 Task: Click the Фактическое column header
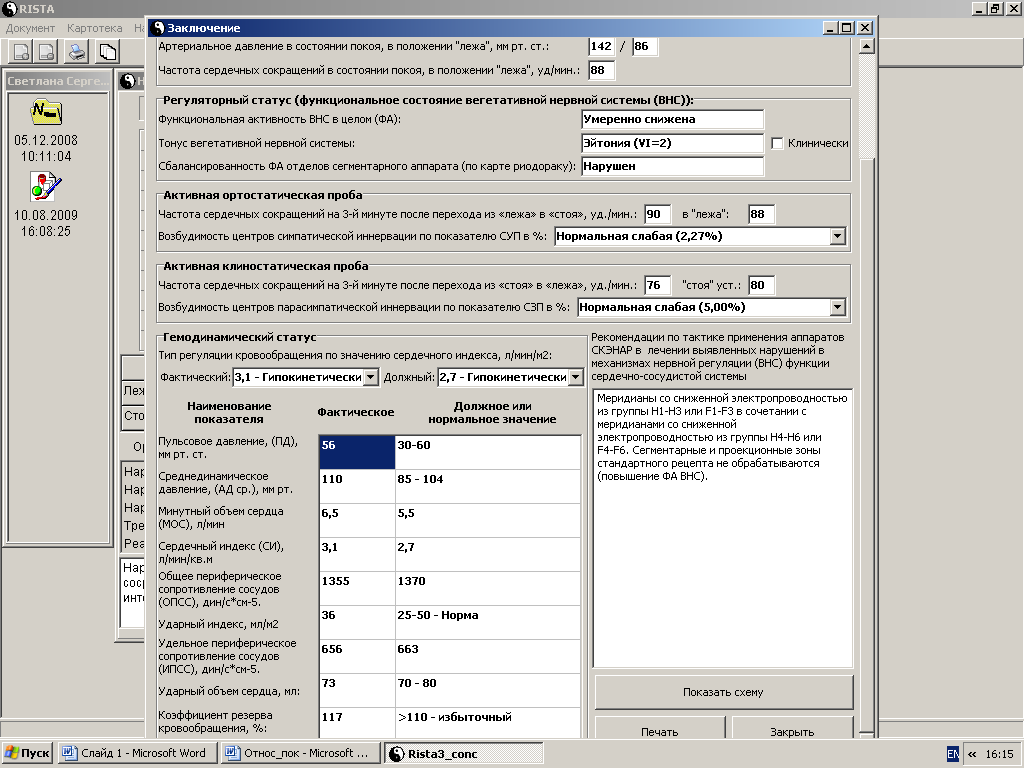point(356,412)
